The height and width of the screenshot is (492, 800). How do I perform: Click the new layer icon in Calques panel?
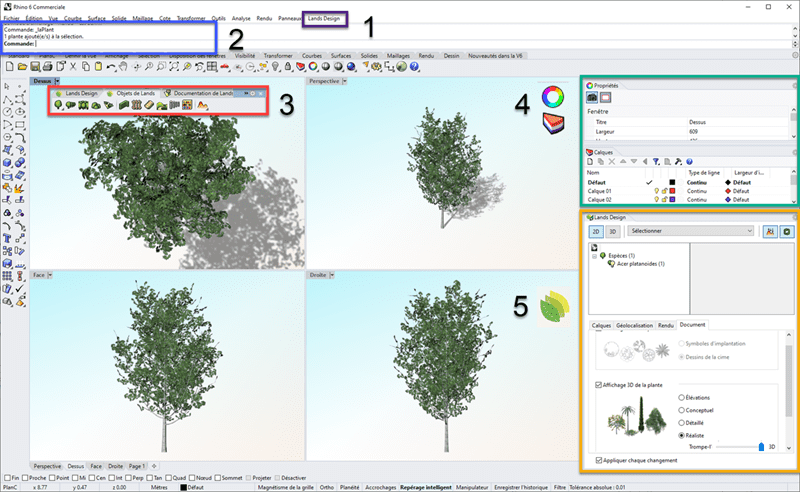592,161
